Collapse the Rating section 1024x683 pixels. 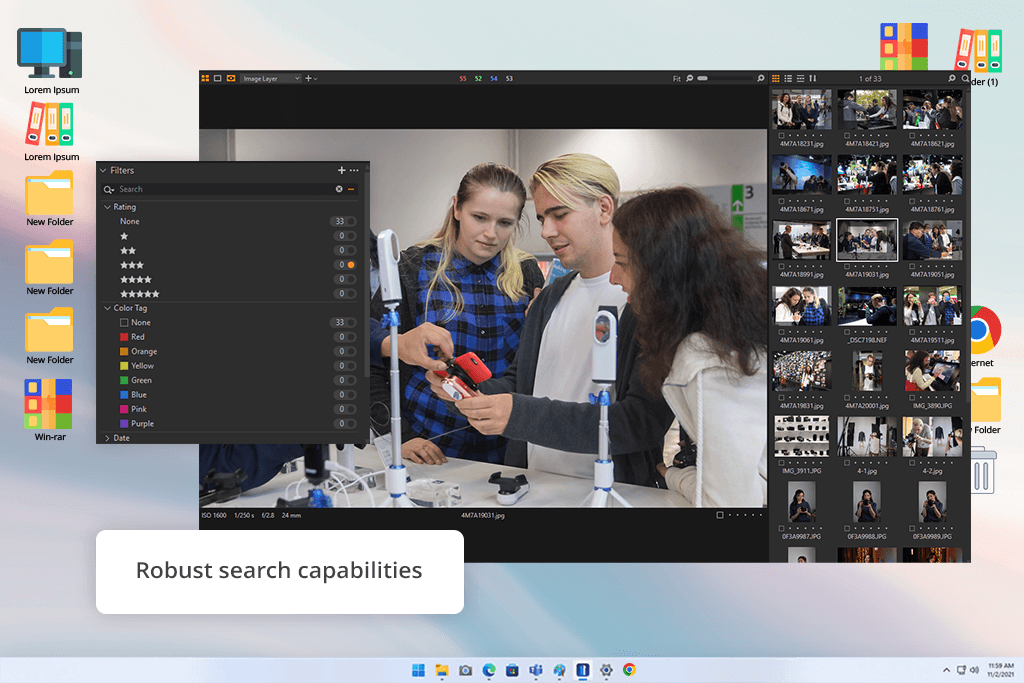107,207
